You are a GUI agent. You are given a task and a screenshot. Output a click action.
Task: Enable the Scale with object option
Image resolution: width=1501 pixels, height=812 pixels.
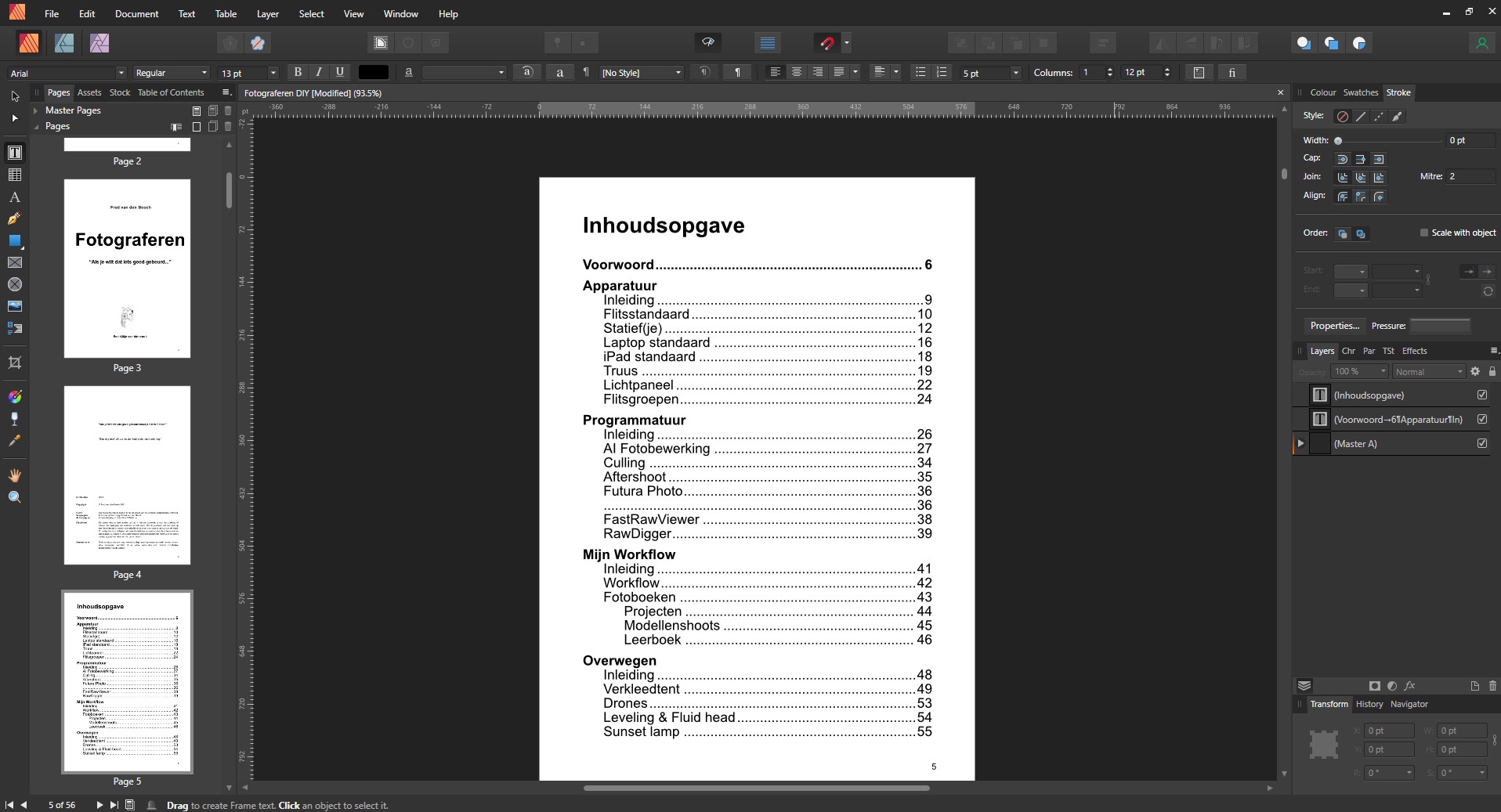(x=1423, y=233)
